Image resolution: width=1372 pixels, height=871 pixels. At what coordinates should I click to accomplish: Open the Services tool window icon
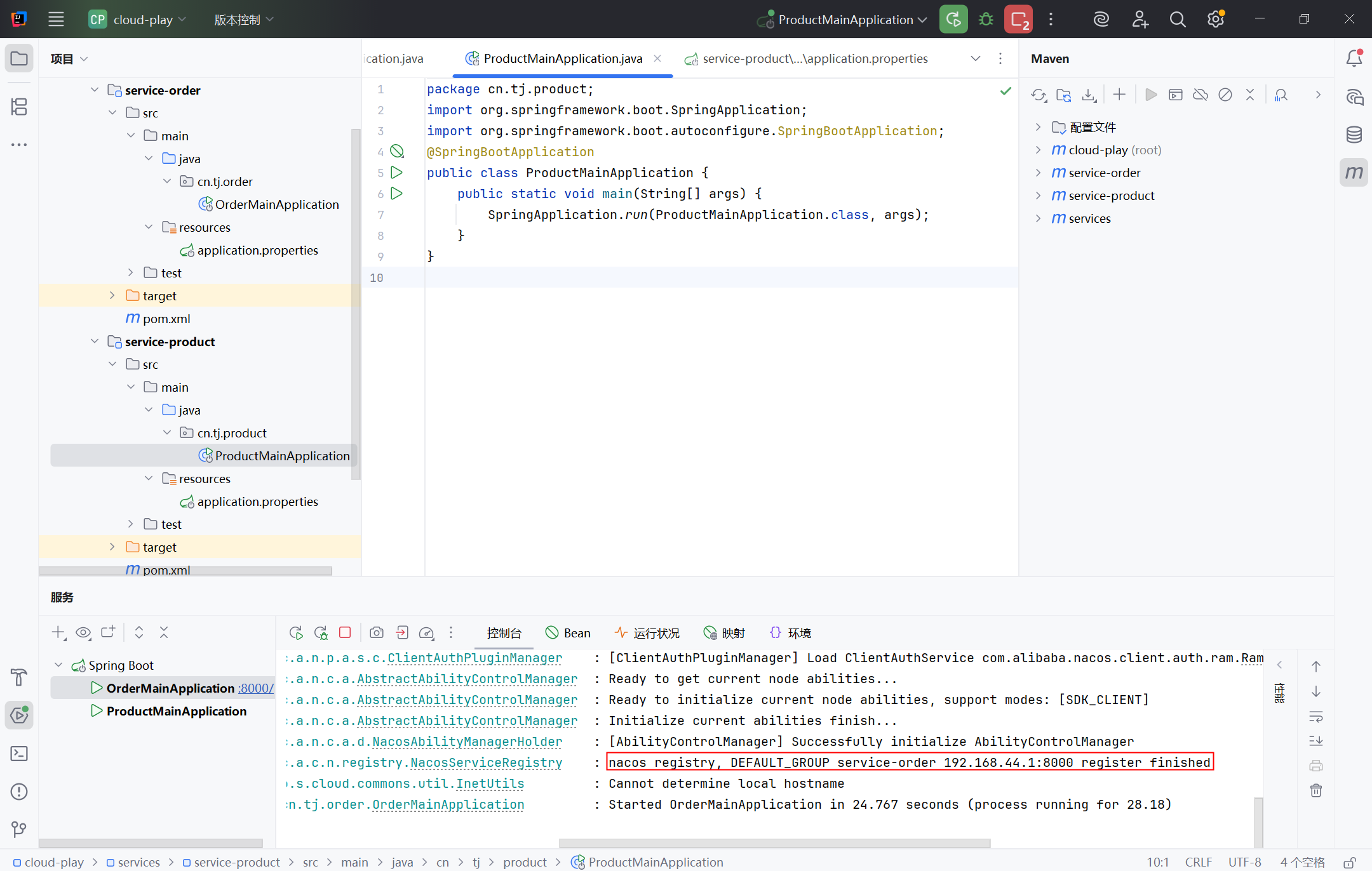[19, 715]
